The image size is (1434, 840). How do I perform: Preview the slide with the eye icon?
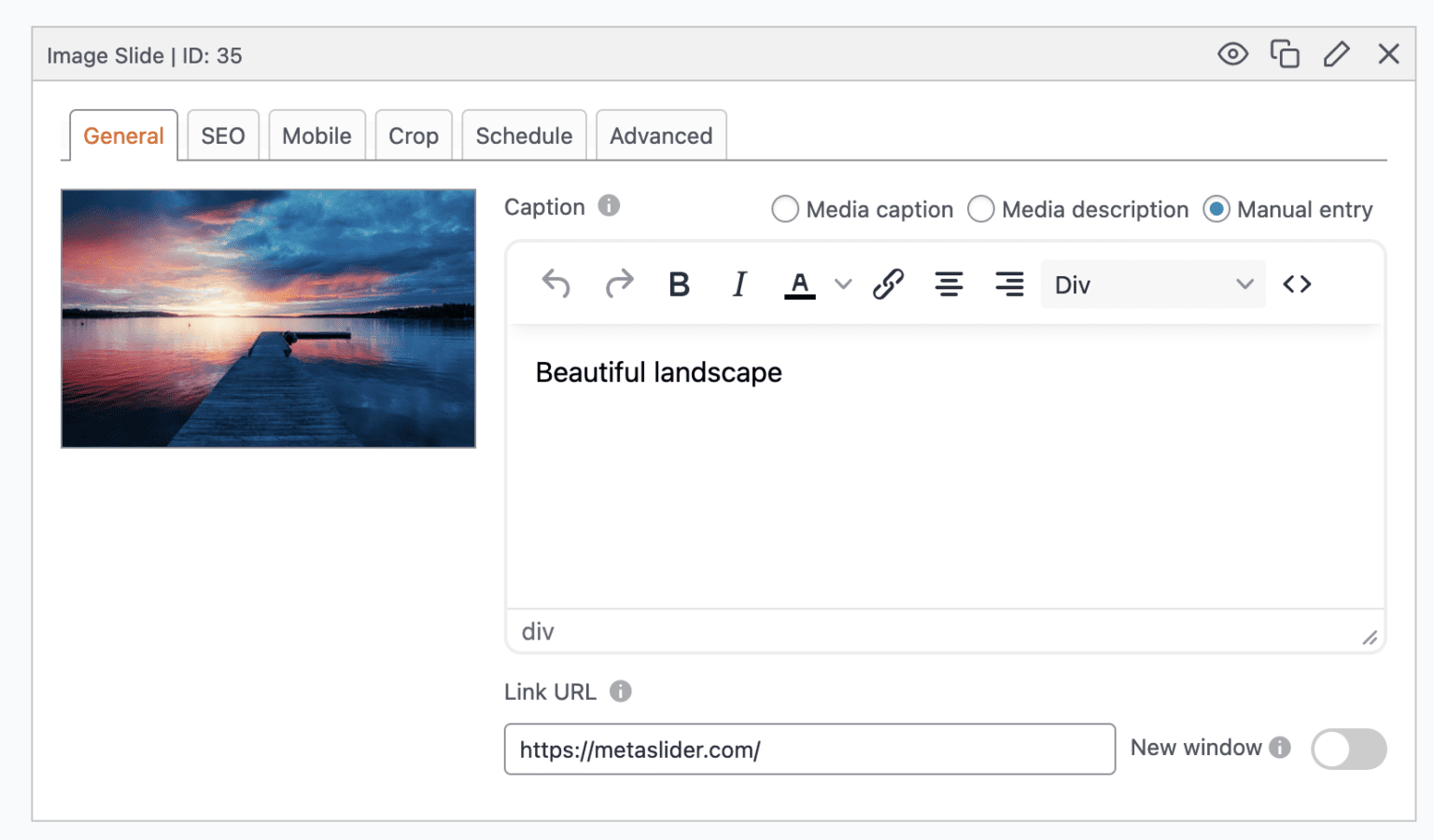pos(1232,54)
